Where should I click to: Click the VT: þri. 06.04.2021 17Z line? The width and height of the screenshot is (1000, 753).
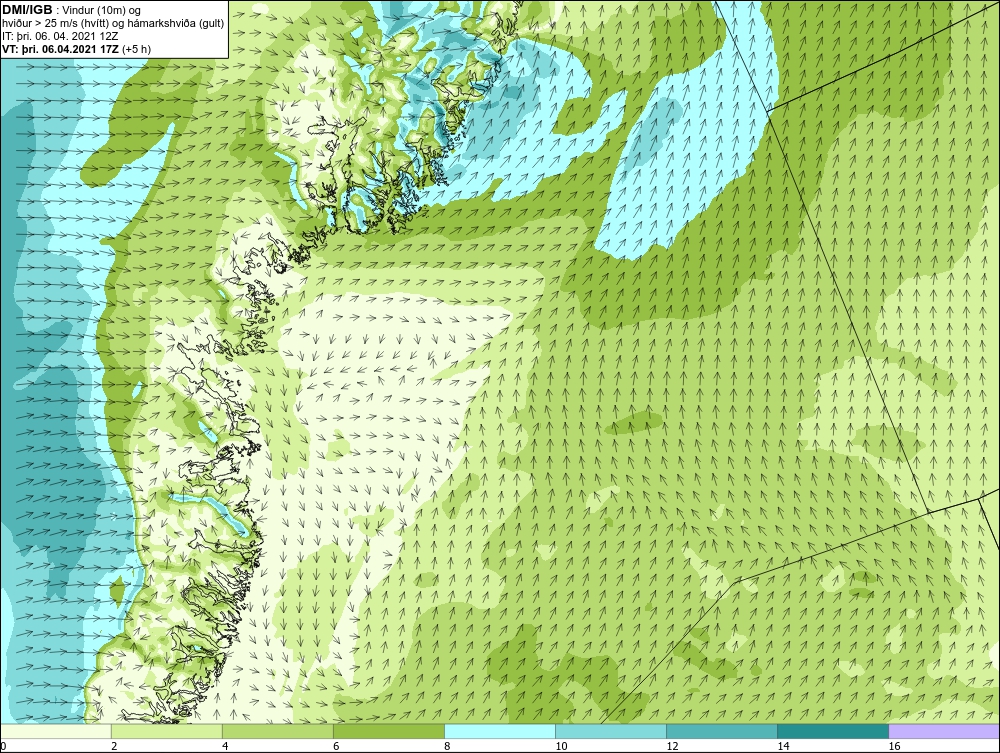pyautogui.click(x=77, y=48)
